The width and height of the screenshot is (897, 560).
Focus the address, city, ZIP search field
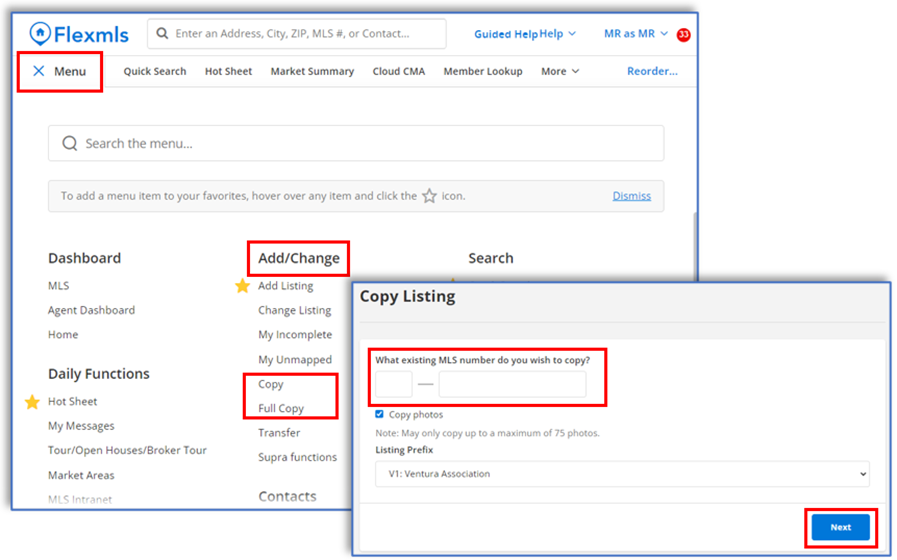[x=296, y=34]
